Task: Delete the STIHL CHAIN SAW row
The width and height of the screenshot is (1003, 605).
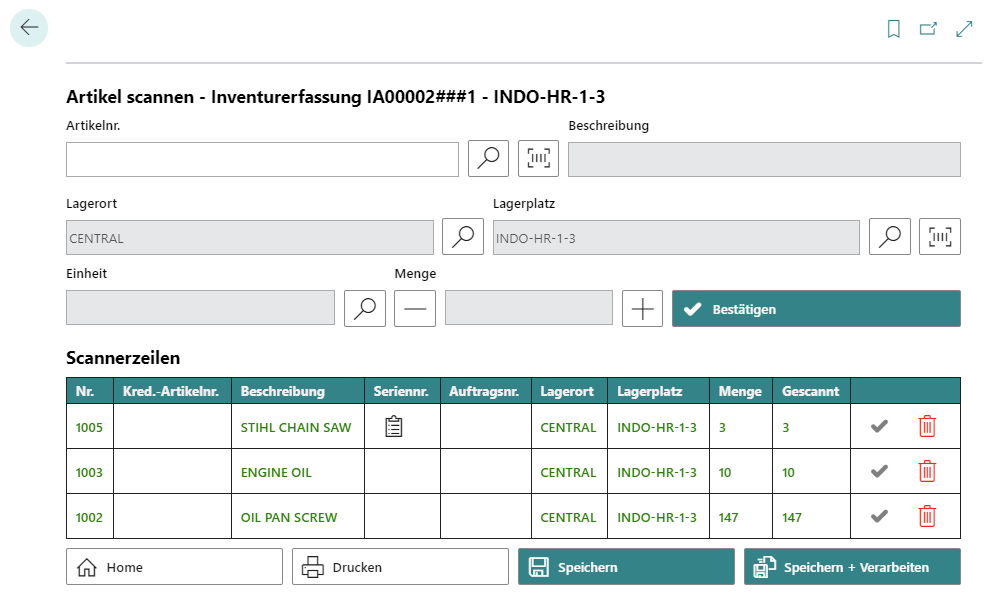Action: (x=927, y=426)
